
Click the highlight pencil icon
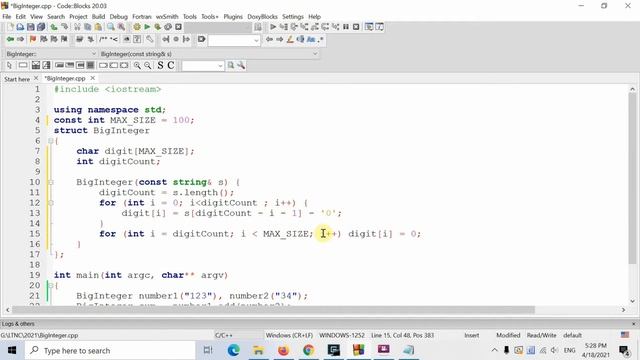(290, 39)
